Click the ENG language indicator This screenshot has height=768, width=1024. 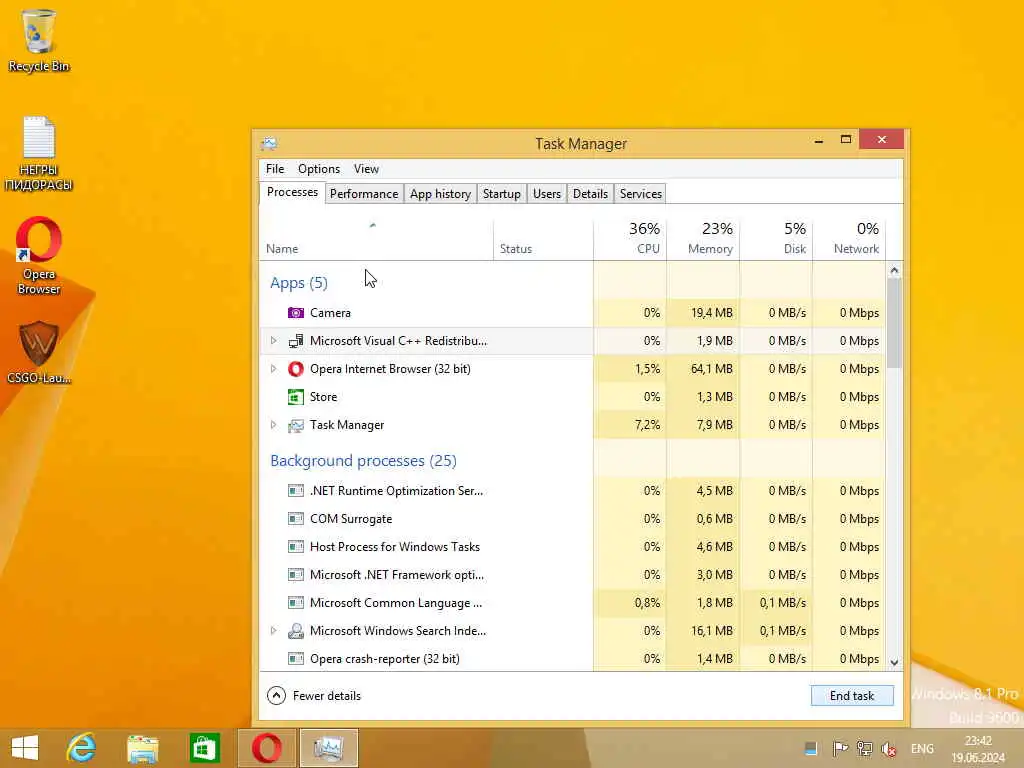pos(922,749)
